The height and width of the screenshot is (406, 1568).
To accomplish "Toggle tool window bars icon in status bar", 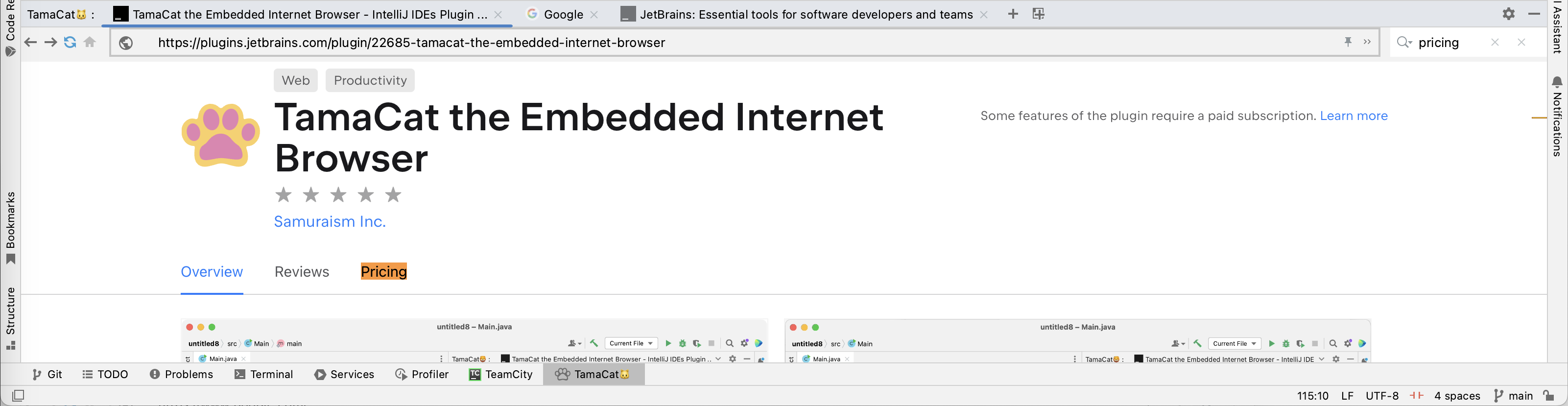I will (18, 396).
